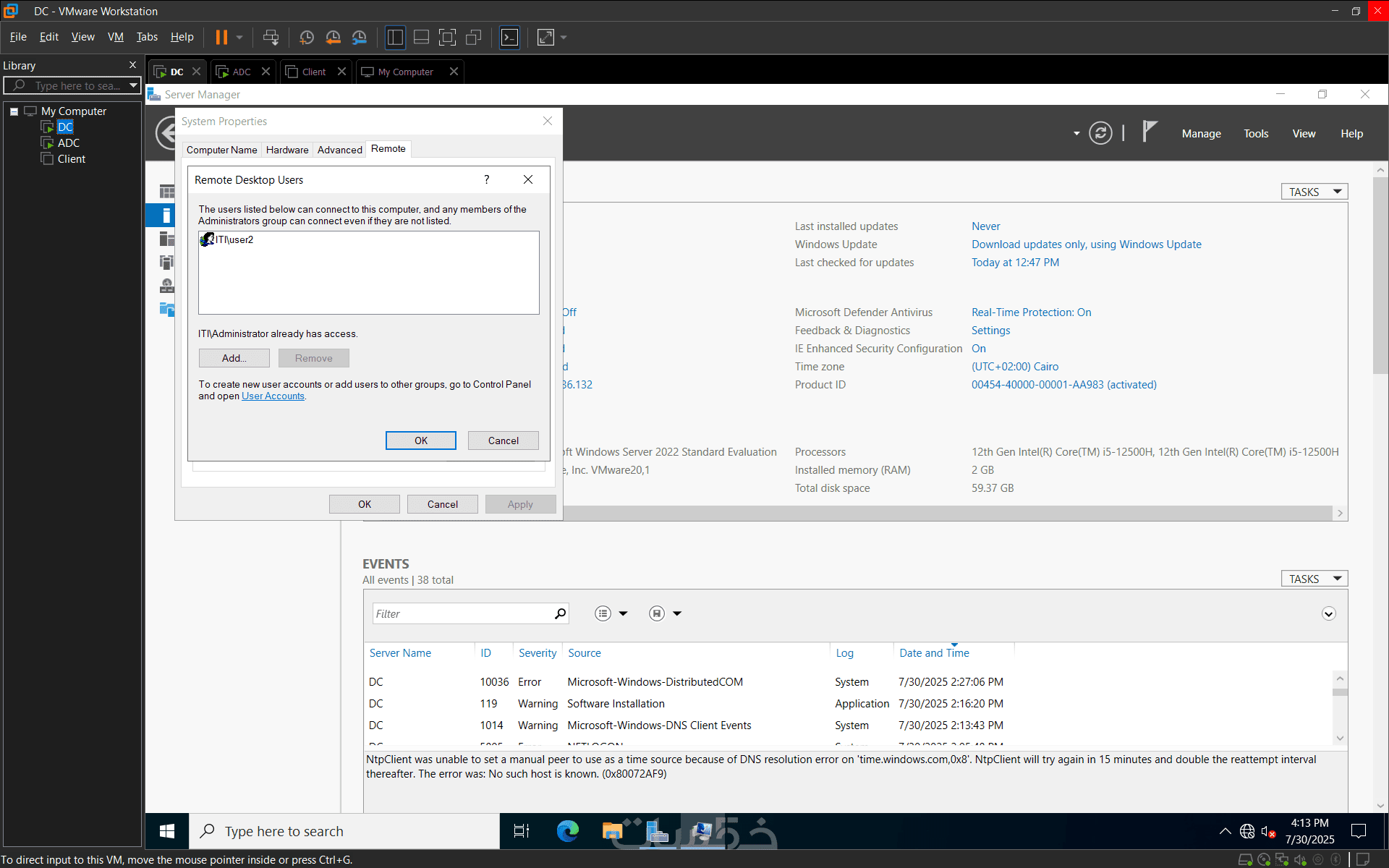Click the orange Suspend VM pause icon
This screenshot has width=1389, height=868.
(221, 37)
